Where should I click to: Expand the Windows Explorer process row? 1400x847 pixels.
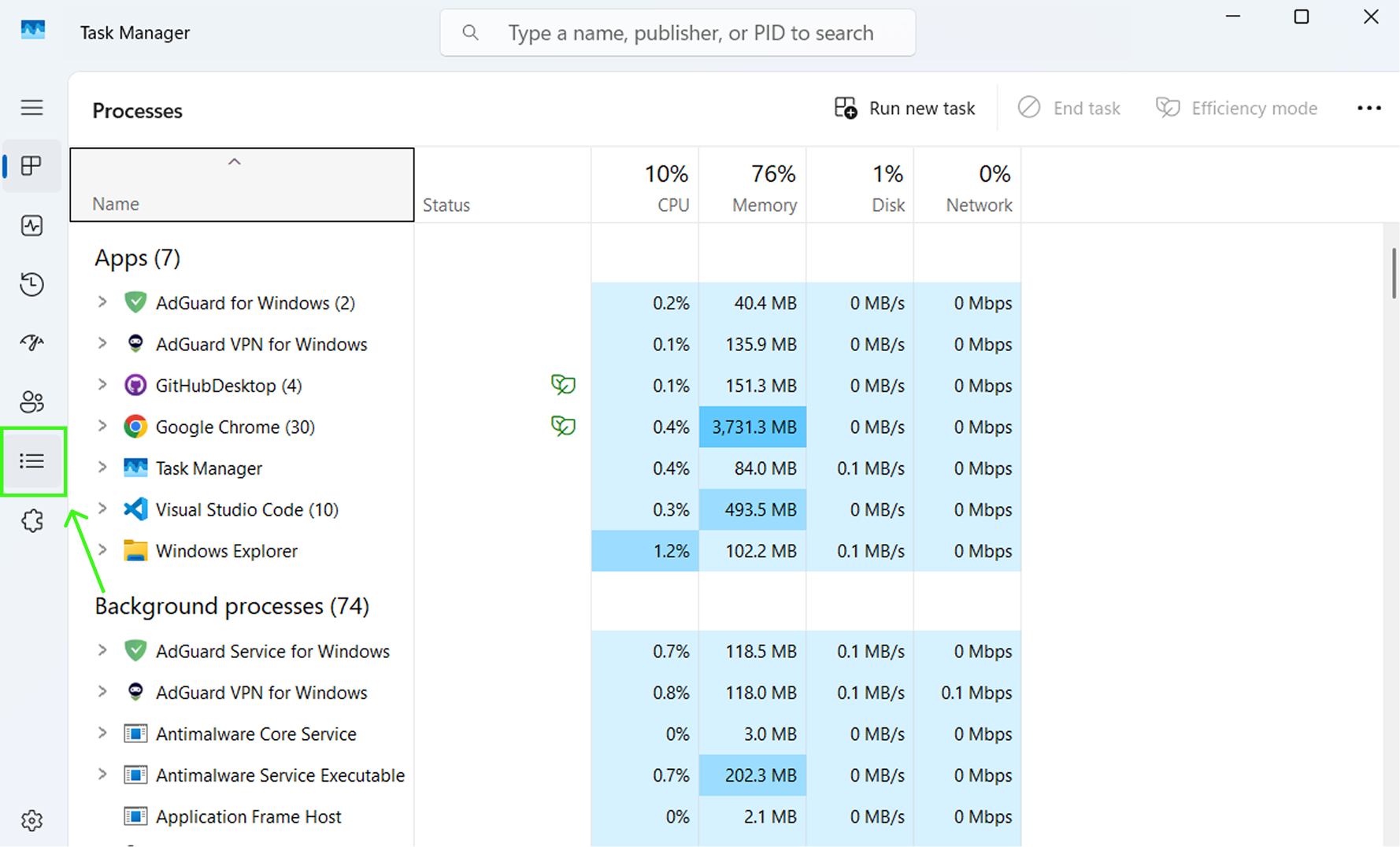[102, 549]
